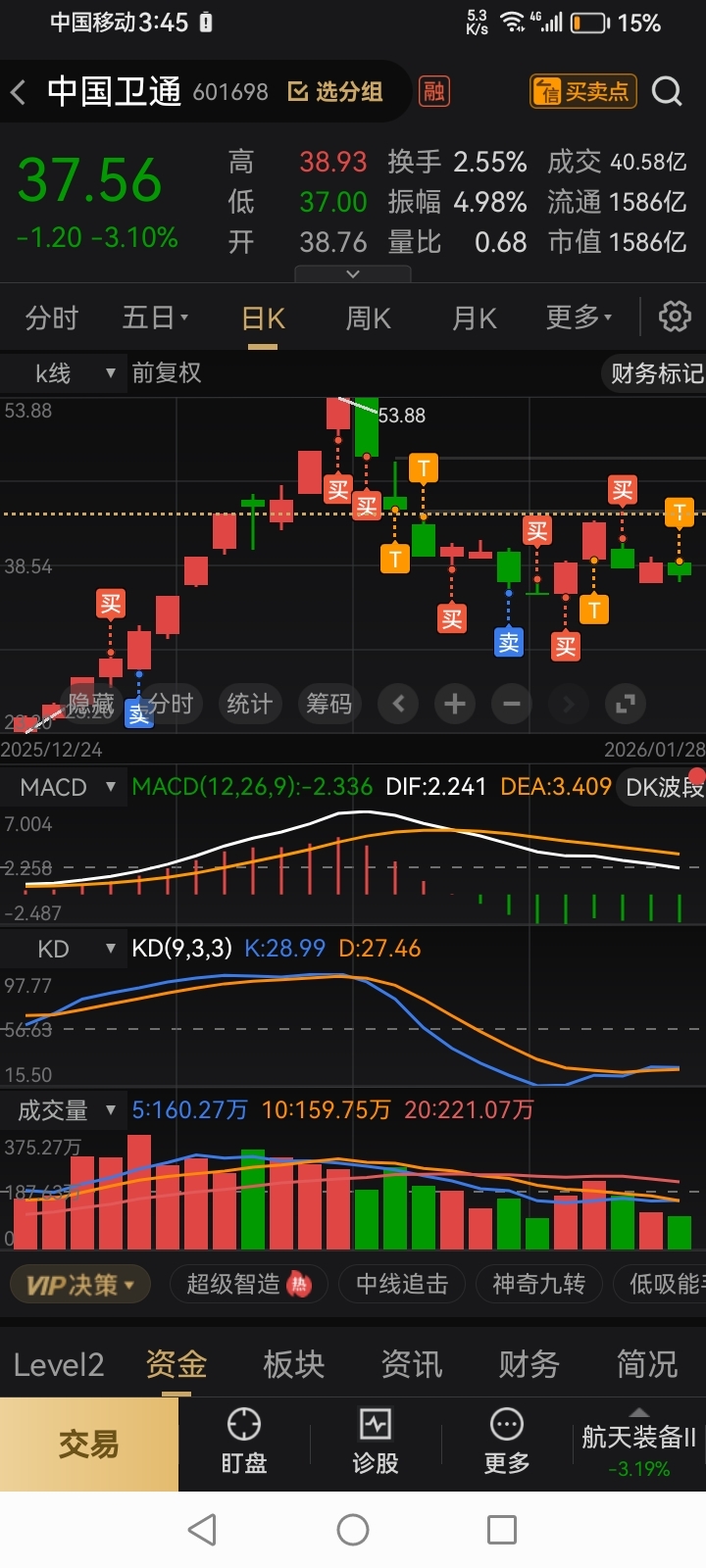Image resolution: width=706 pixels, height=1568 pixels.
Task: Open the 五日 dropdown tab
Action: pyautogui.click(x=155, y=318)
